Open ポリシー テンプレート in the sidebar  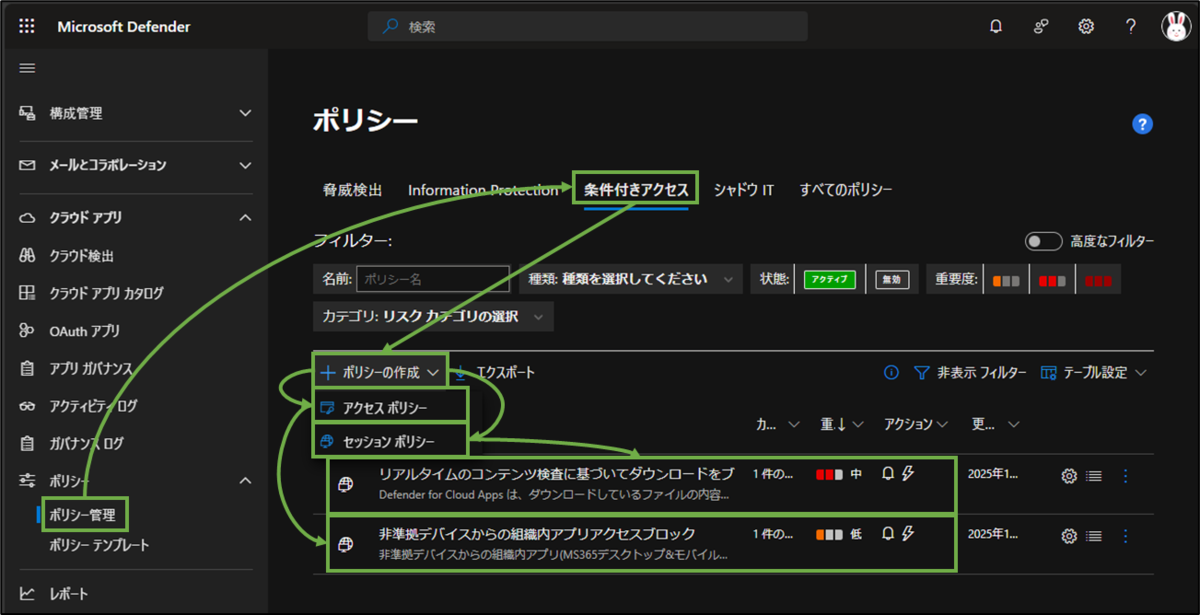coord(99,545)
